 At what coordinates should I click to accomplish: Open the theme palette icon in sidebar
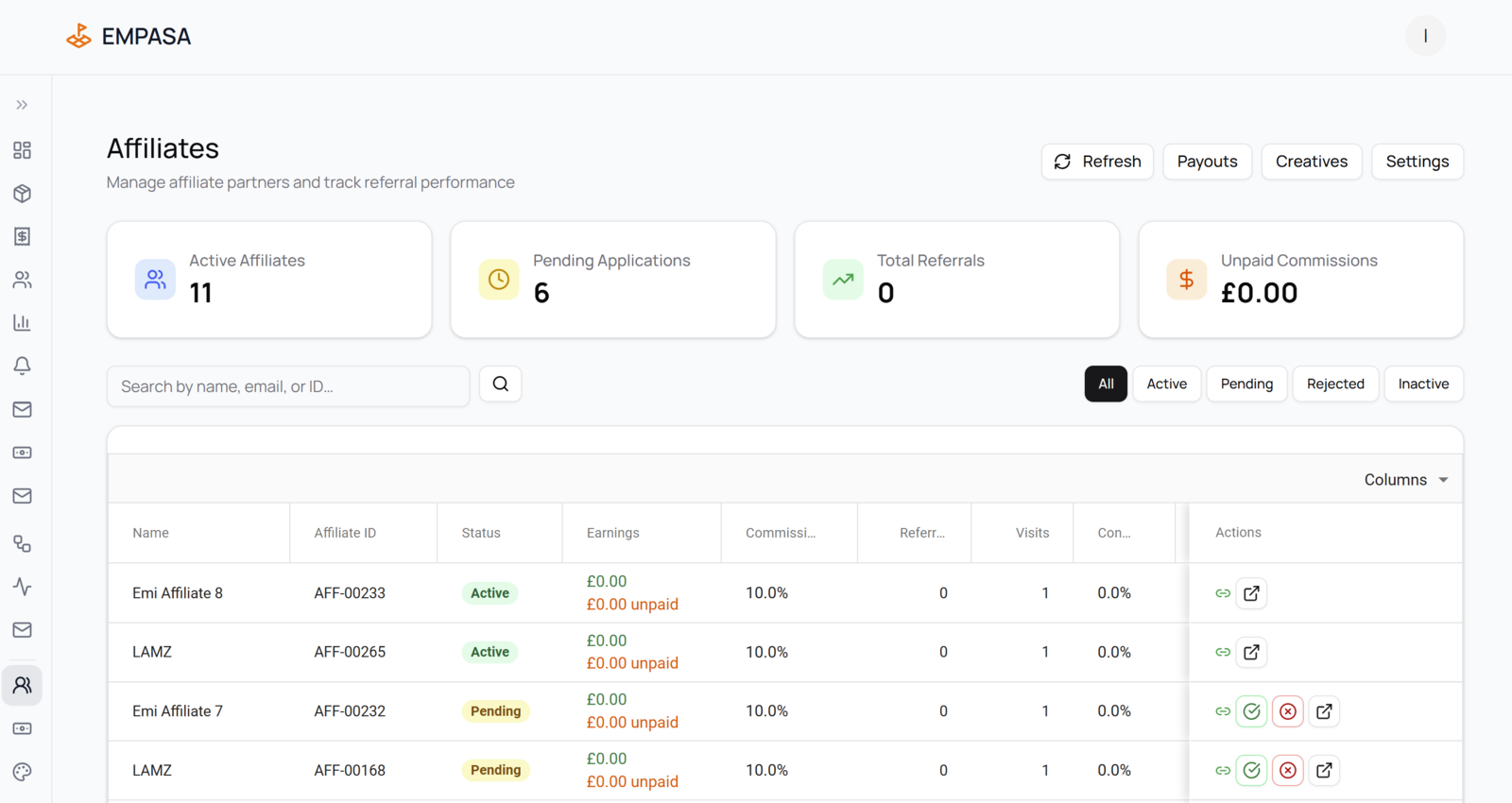click(x=22, y=772)
